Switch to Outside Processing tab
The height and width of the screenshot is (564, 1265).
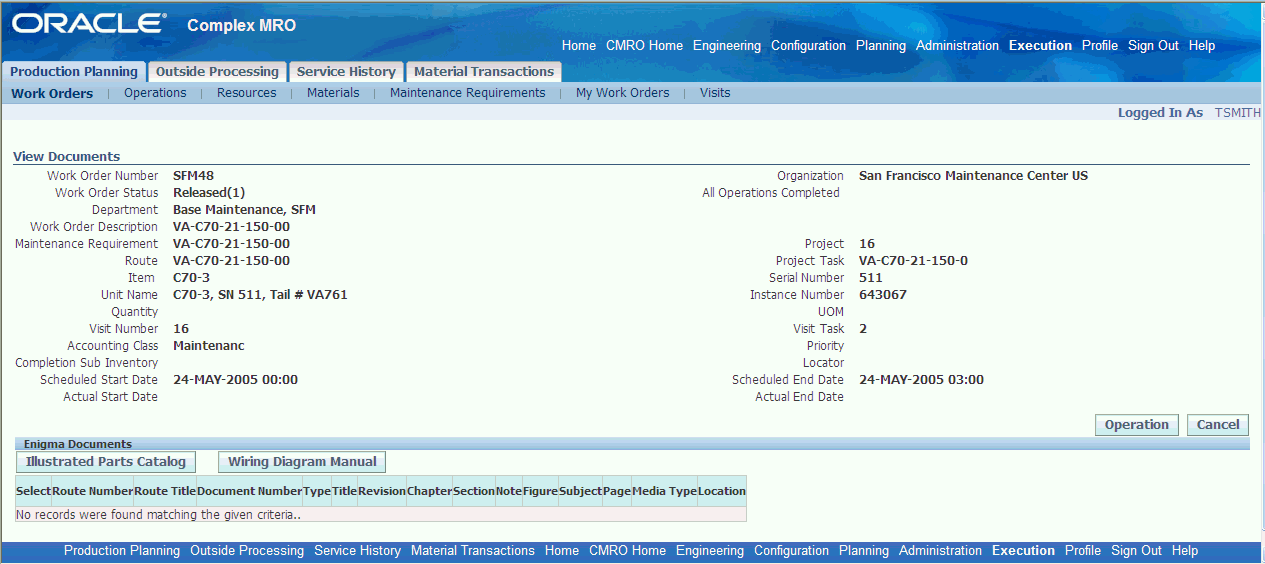[x=217, y=72]
